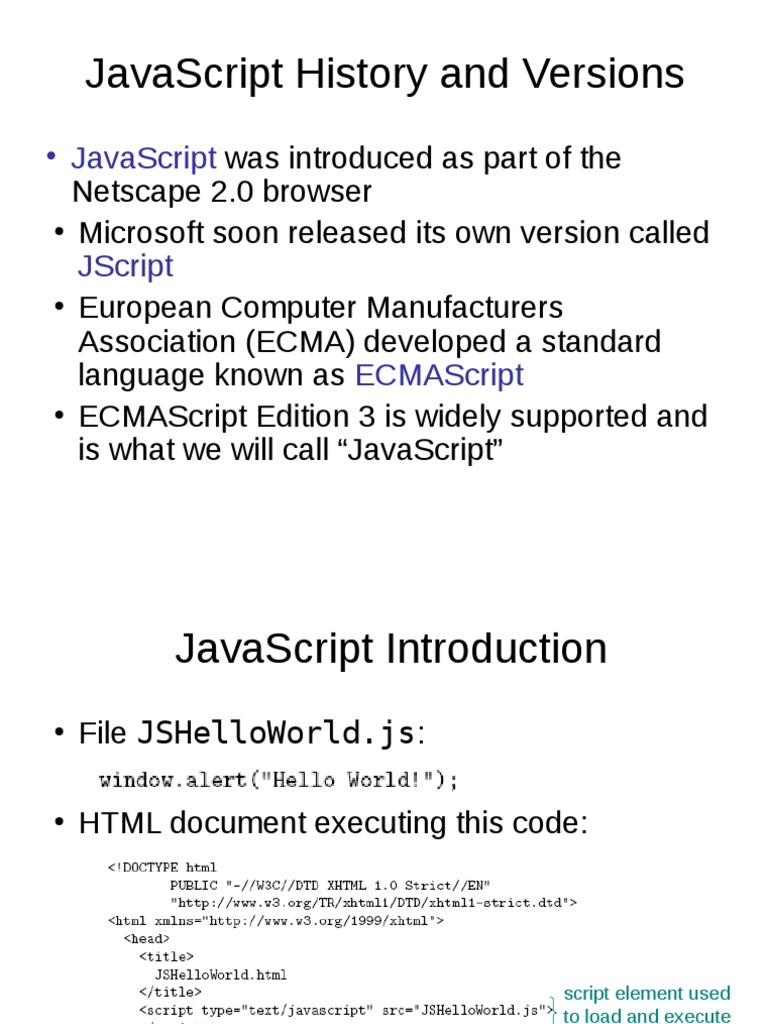Click the 'HTML document executing this code' bullet
Screen dimensions: 768x1024
click(334, 824)
